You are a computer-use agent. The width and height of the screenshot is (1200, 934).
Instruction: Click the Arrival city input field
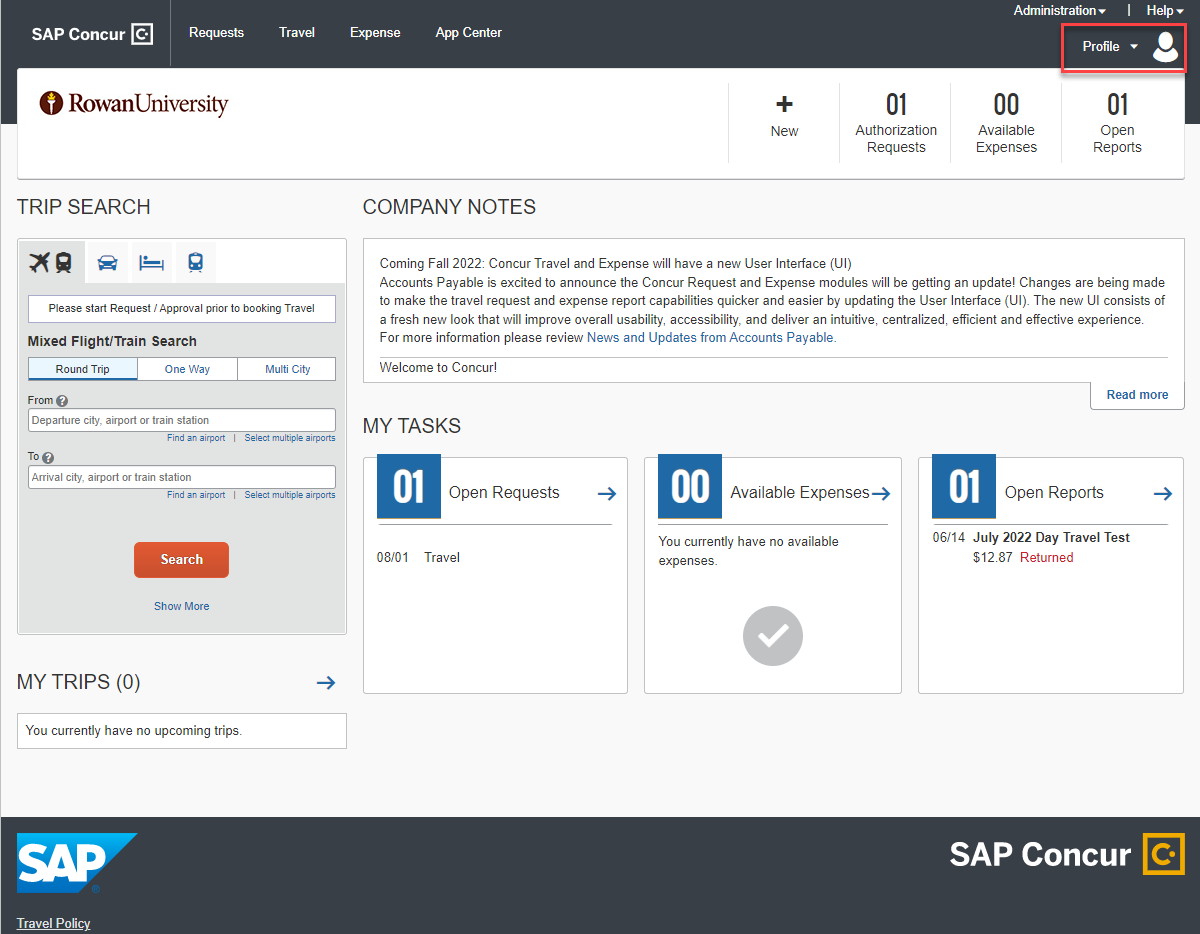point(182,477)
